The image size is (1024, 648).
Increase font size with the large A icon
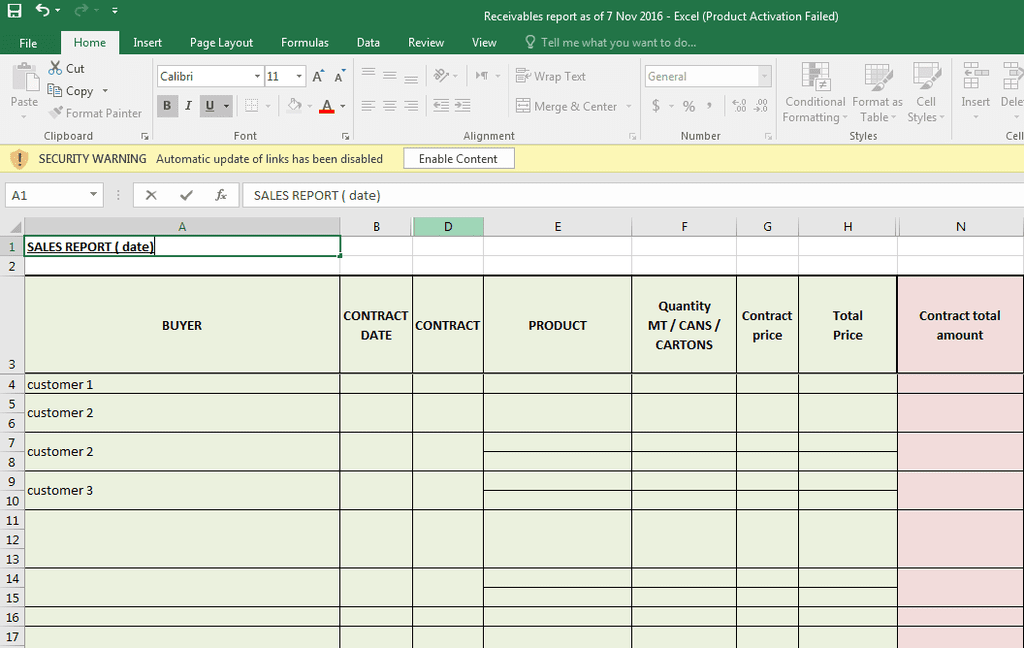317,76
